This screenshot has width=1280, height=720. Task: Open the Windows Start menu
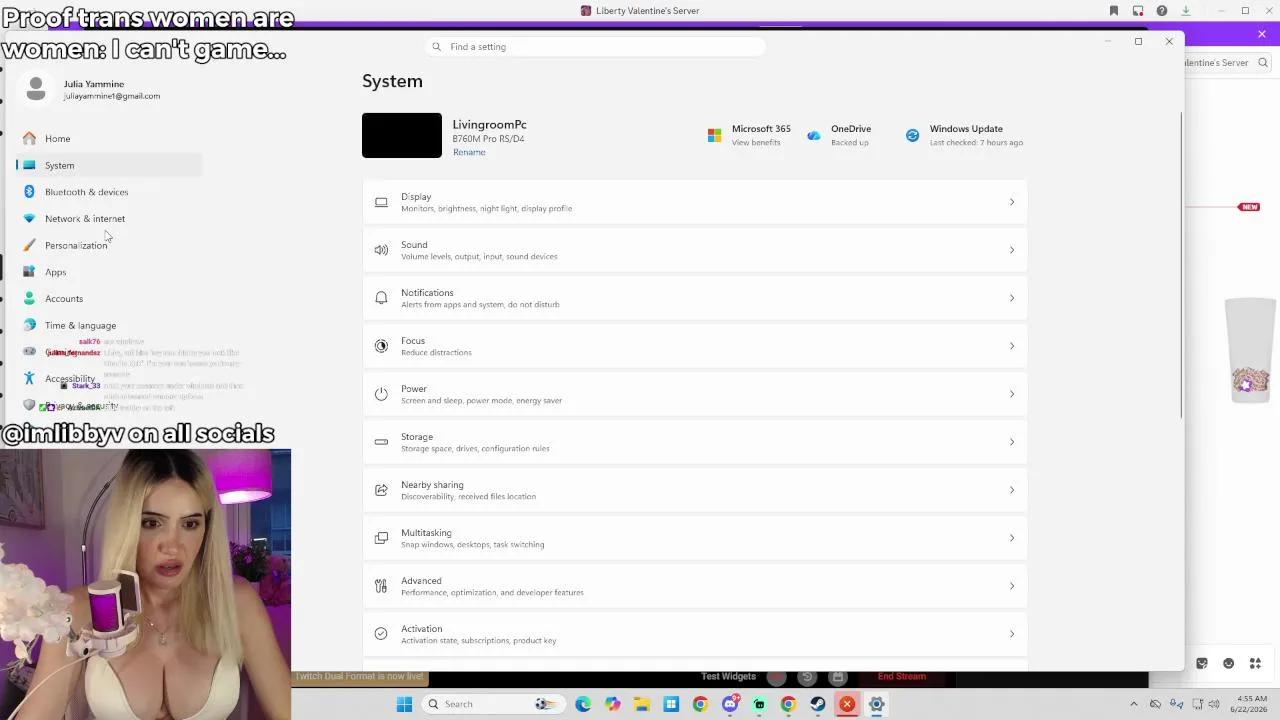click(x=404, y=704)
